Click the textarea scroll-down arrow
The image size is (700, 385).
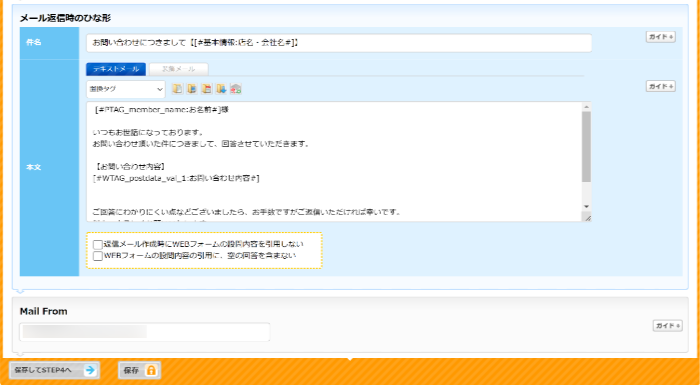pos(587,207)
